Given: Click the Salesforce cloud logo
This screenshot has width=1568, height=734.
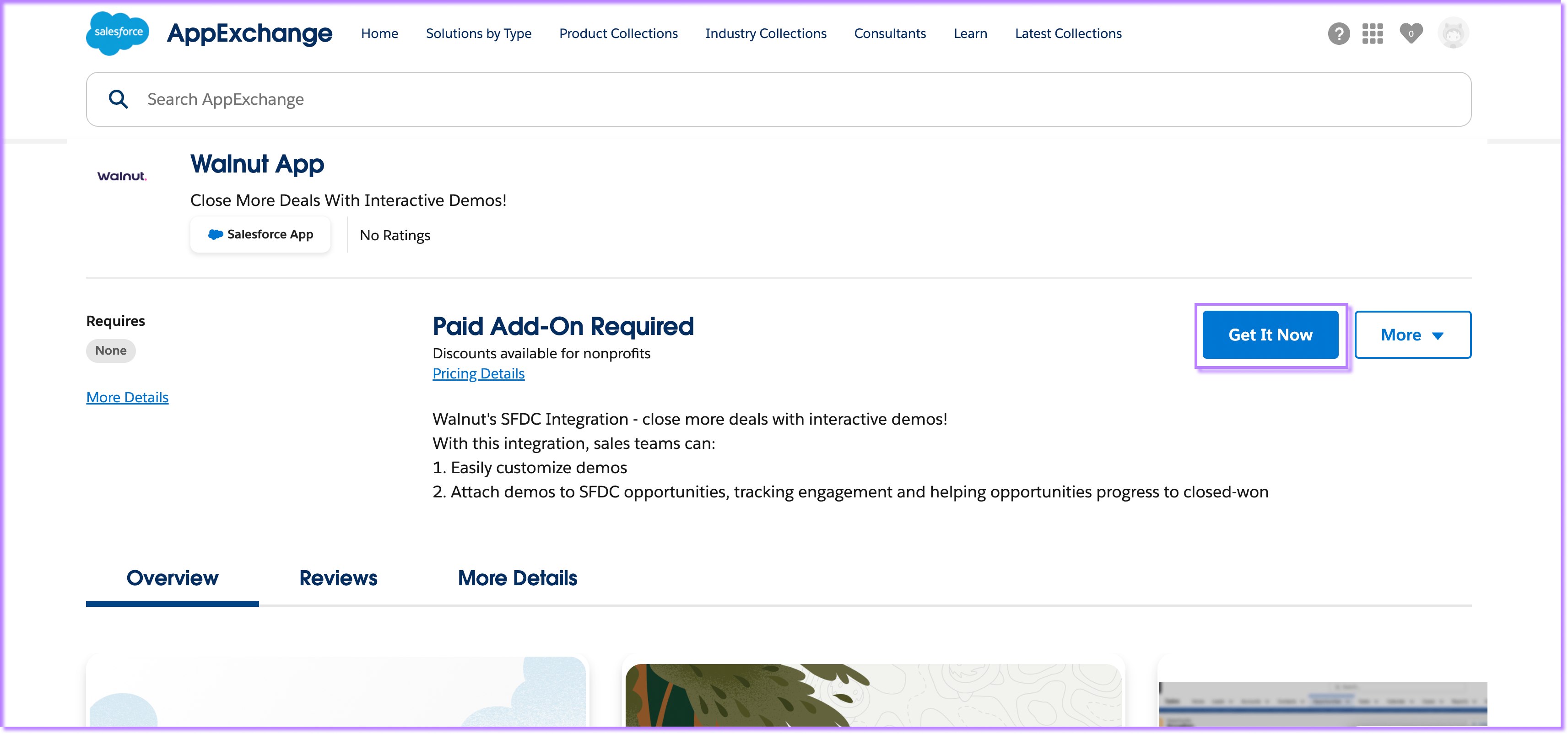Looking at the screenshot, I should pos(118,33).
